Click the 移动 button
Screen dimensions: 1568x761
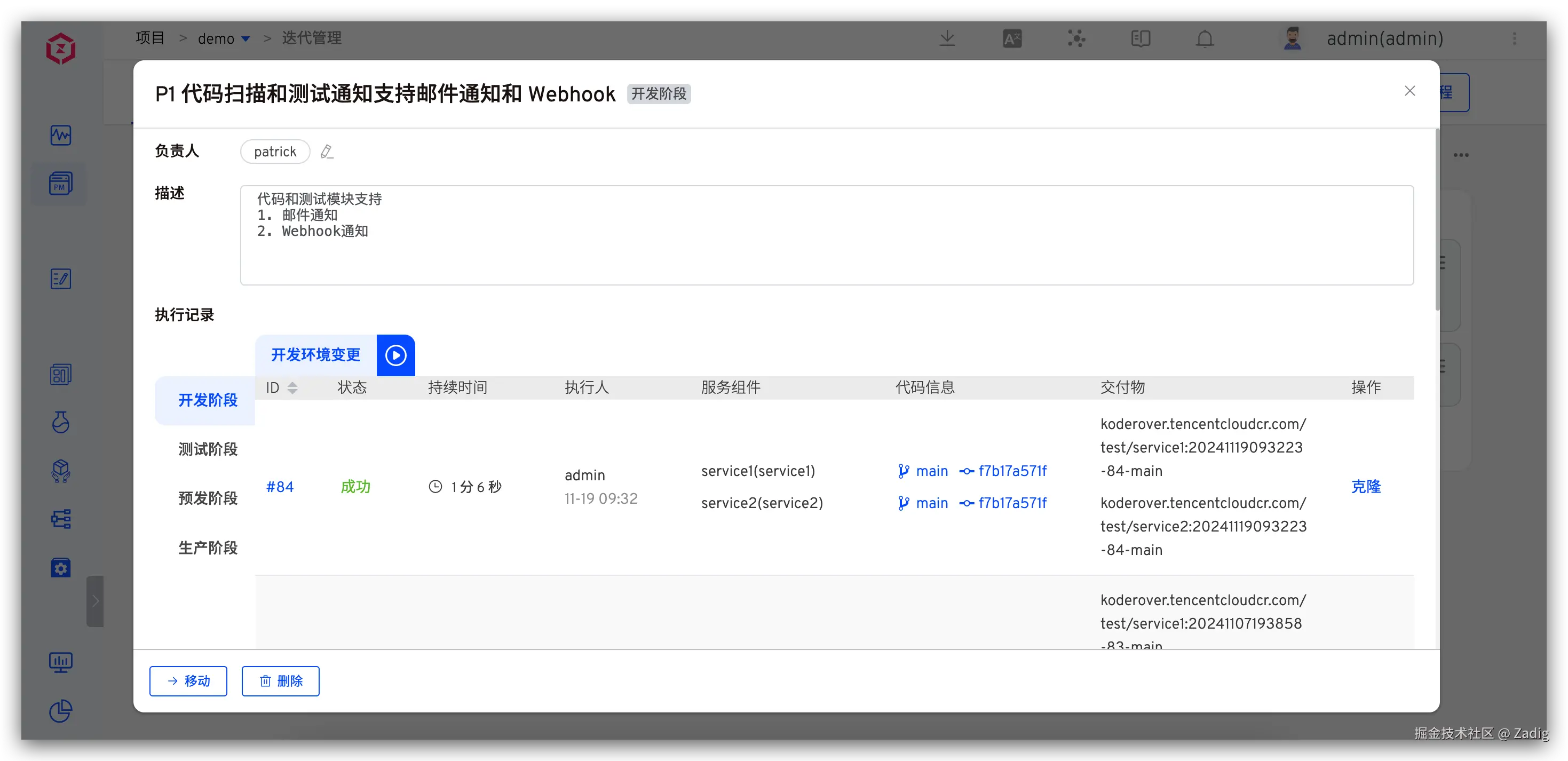tap(188, 680)
